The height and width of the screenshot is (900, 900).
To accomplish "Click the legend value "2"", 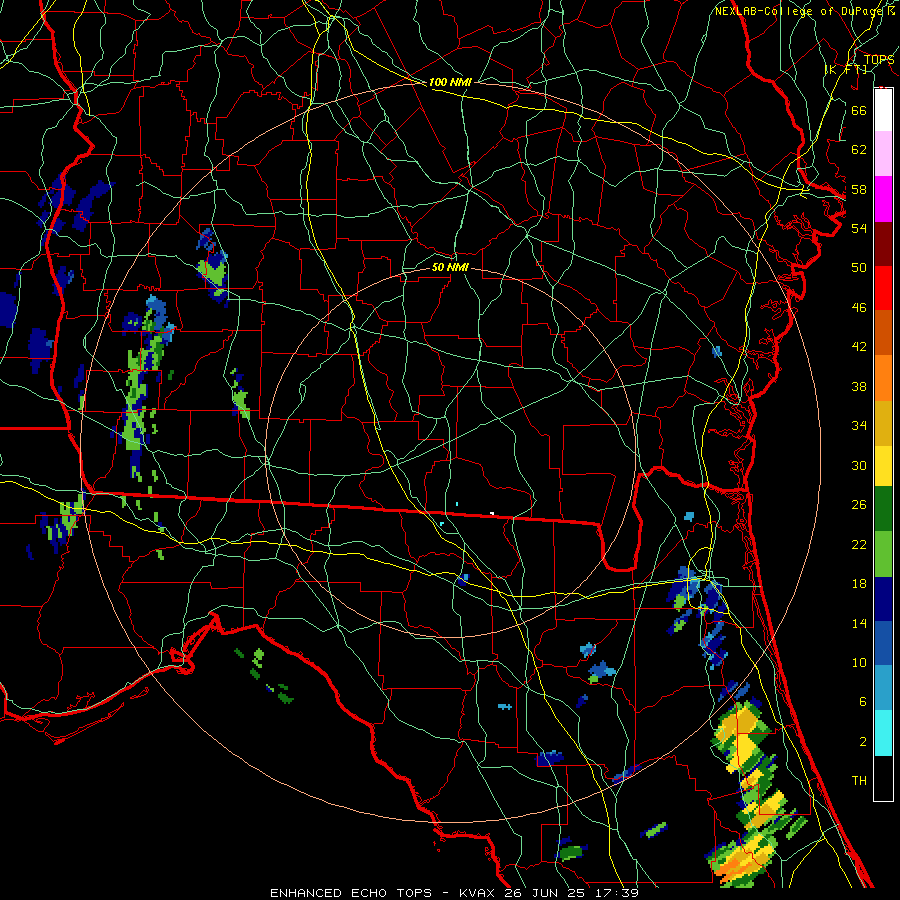I will tap(863, 741).
